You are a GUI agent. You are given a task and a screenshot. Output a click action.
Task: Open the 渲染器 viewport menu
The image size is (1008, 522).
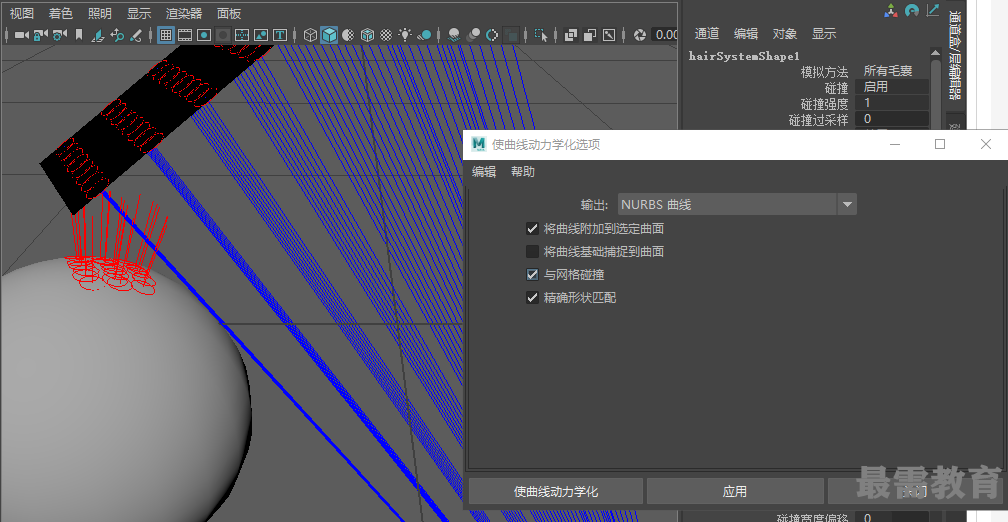pyautogui.click(x=184, y=14)
